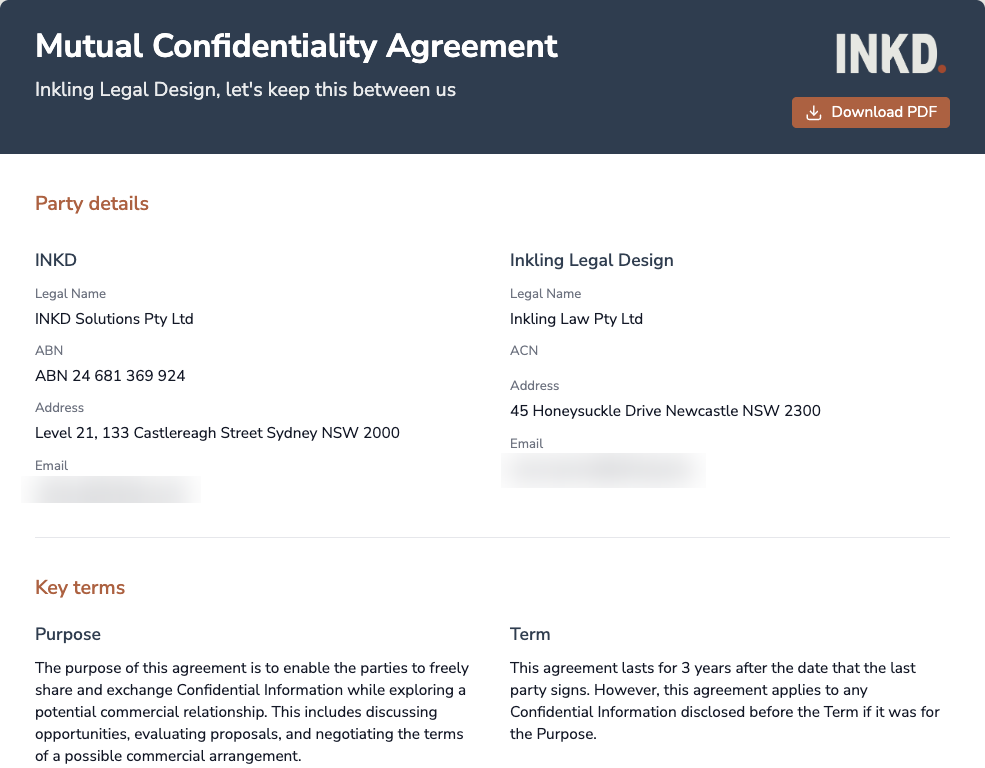Click the Term clause text about 3 years
The width and height of the screenshot is (985, 768).
coord(725,701)
